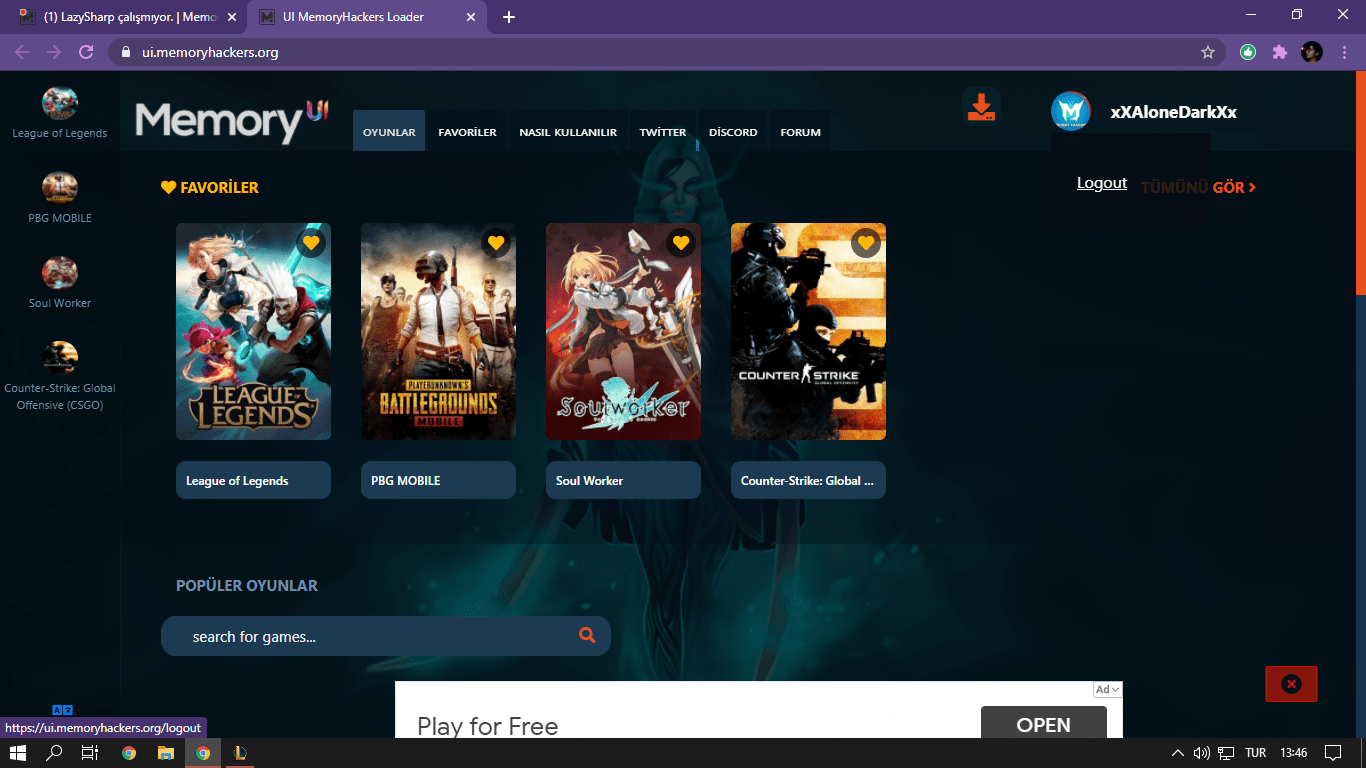This screenshot has height=768, width=1366.
Task: Click the POPÜLER OYUNLAR heading
Action: [247, 585]
